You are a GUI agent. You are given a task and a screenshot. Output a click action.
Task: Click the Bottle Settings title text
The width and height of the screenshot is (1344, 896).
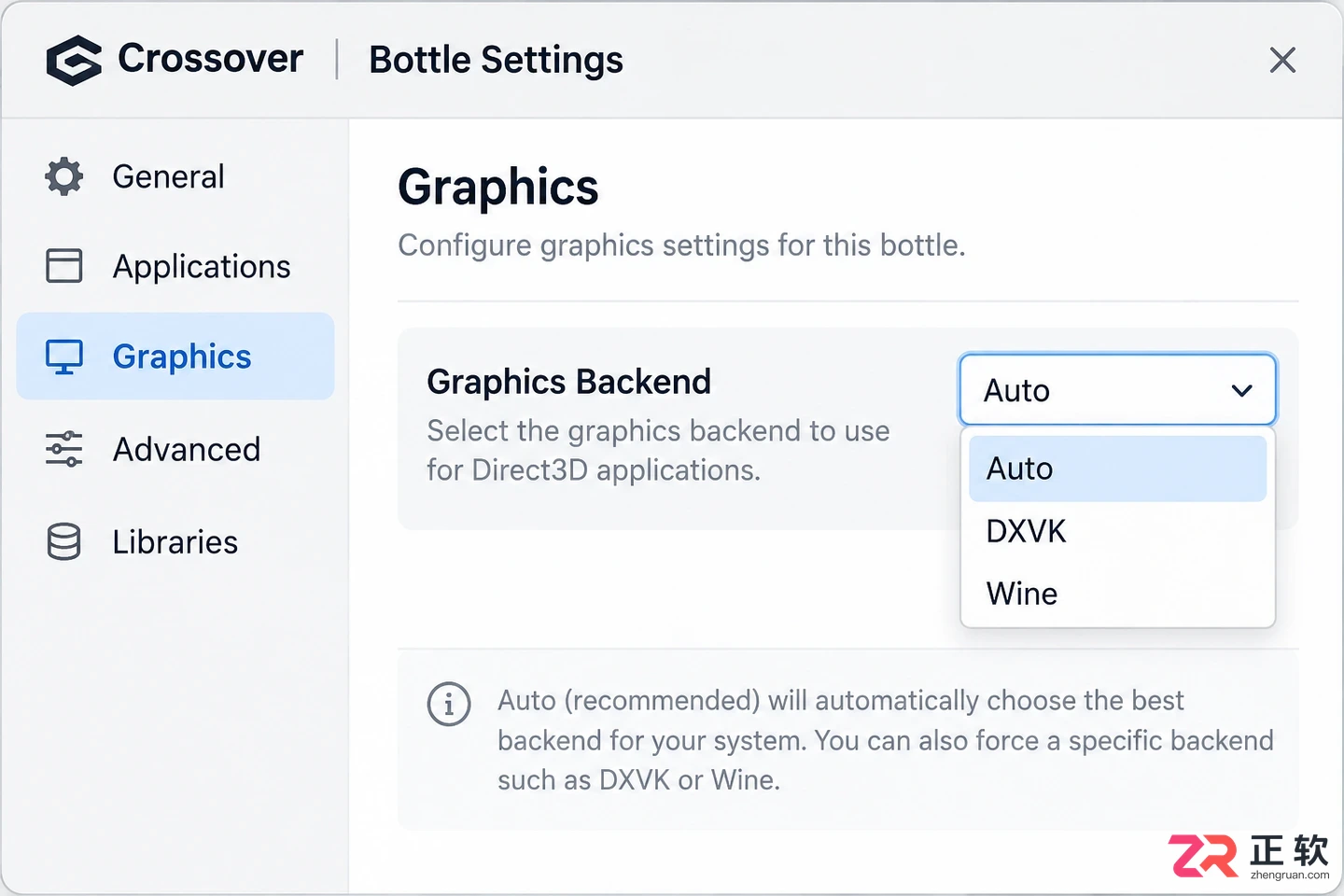click(496, 61)
